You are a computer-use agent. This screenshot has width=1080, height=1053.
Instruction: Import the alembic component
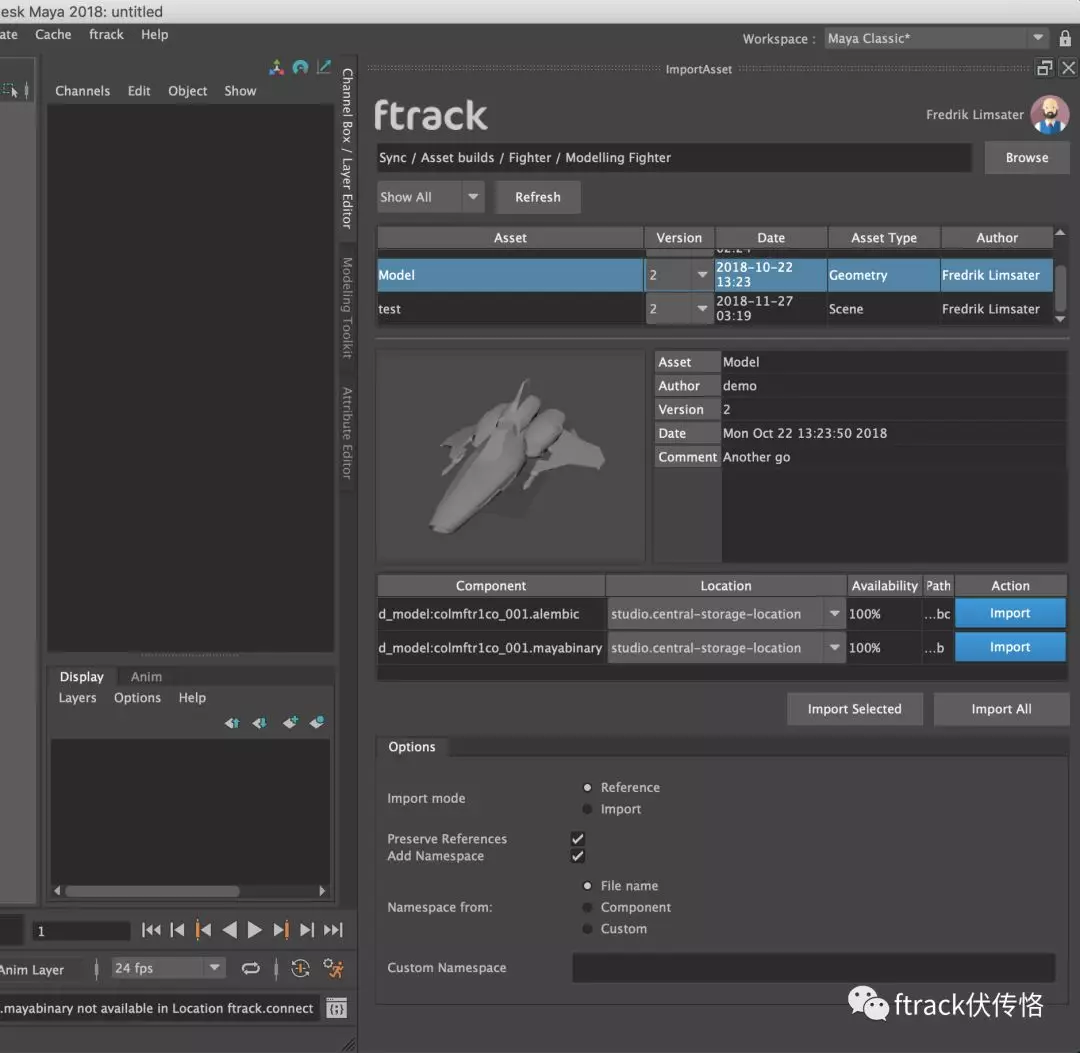point(1010,613)
